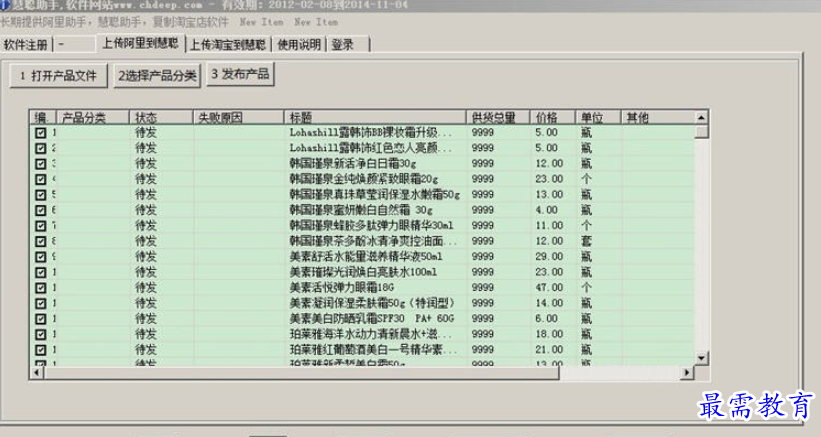Select the 上传淘宝到慧聪 tab
The image size is (821, 437).
pyautogui.click(x=228, y=44)
